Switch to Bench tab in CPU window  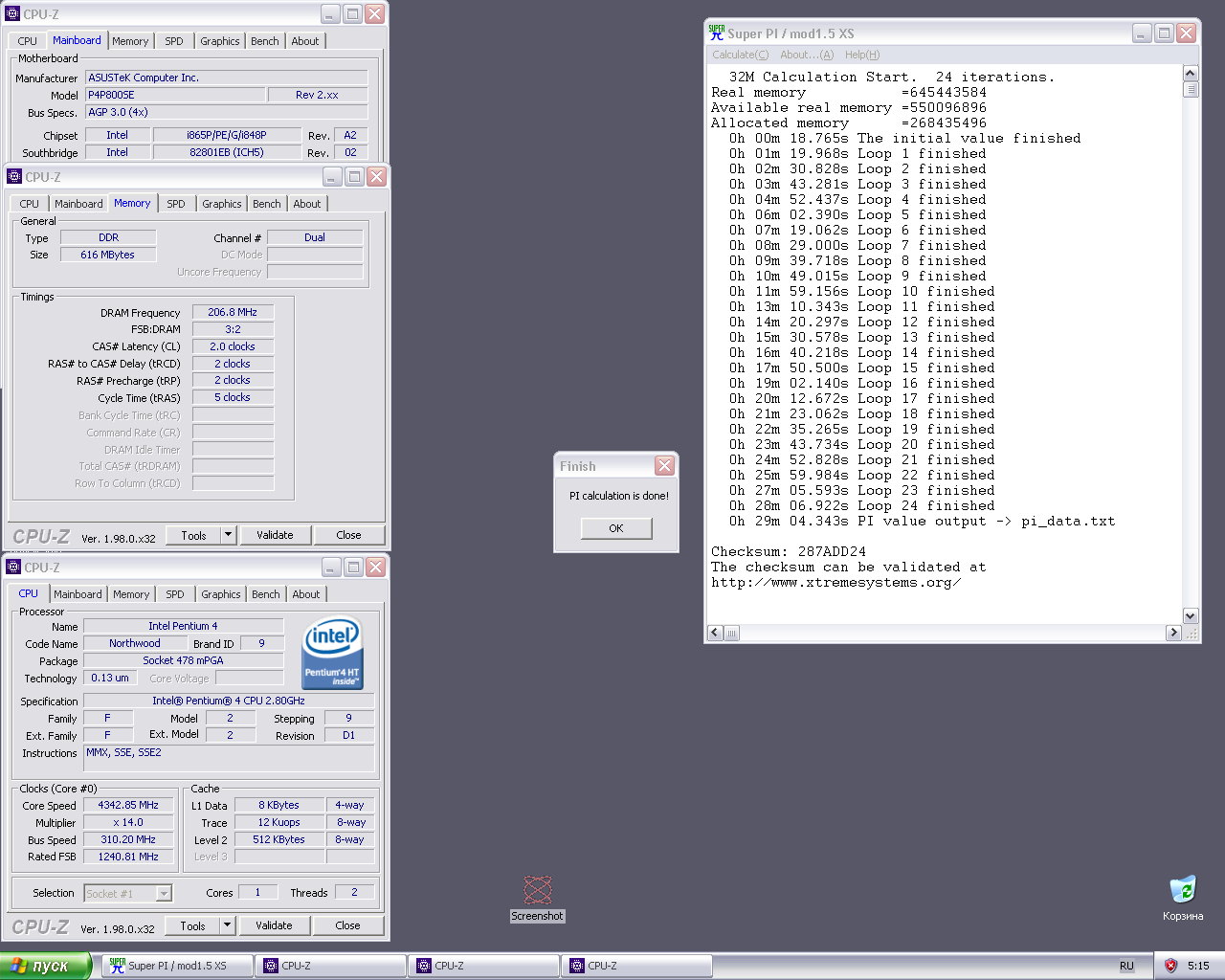point(266,594)
